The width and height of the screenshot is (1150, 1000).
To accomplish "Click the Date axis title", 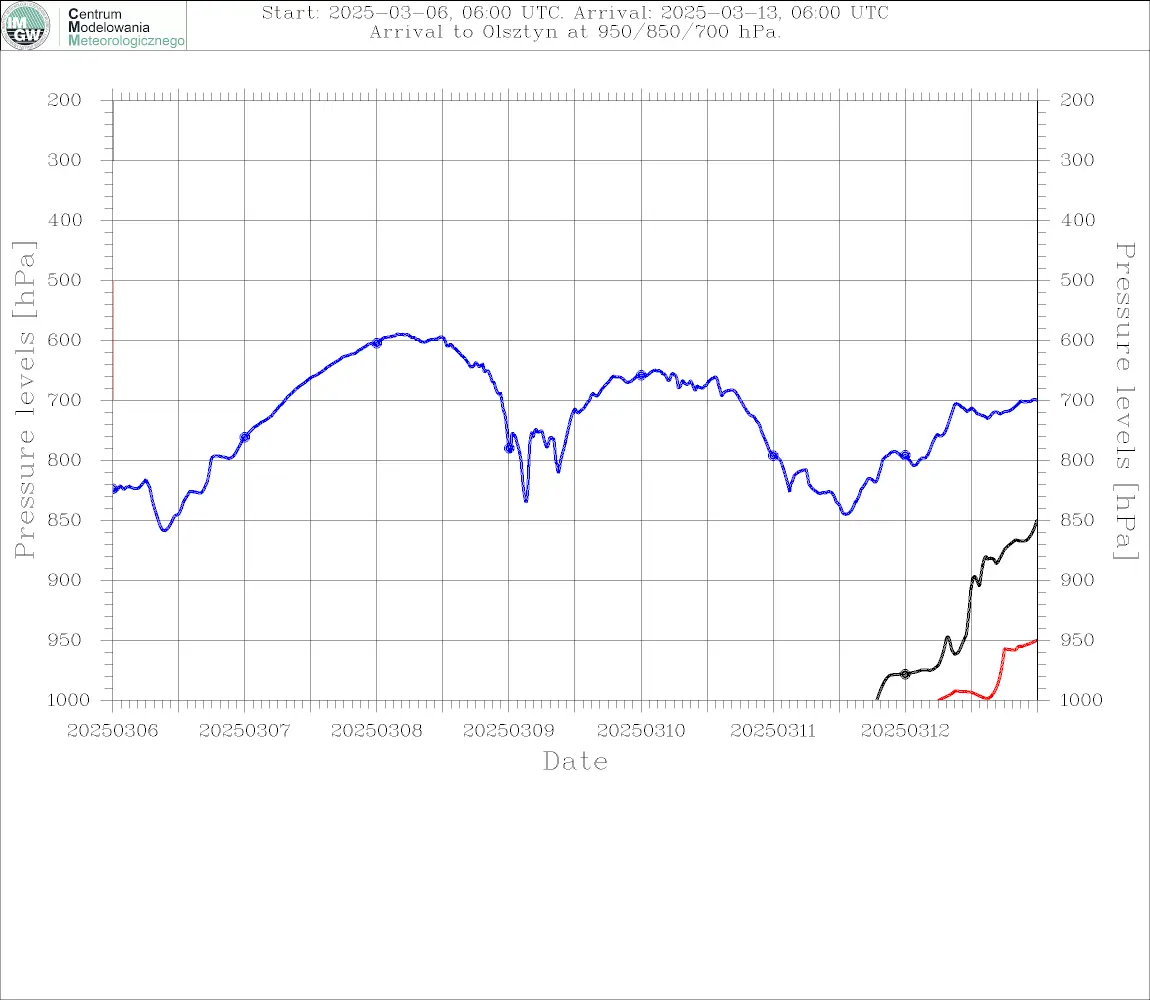I will click(575, 762).
